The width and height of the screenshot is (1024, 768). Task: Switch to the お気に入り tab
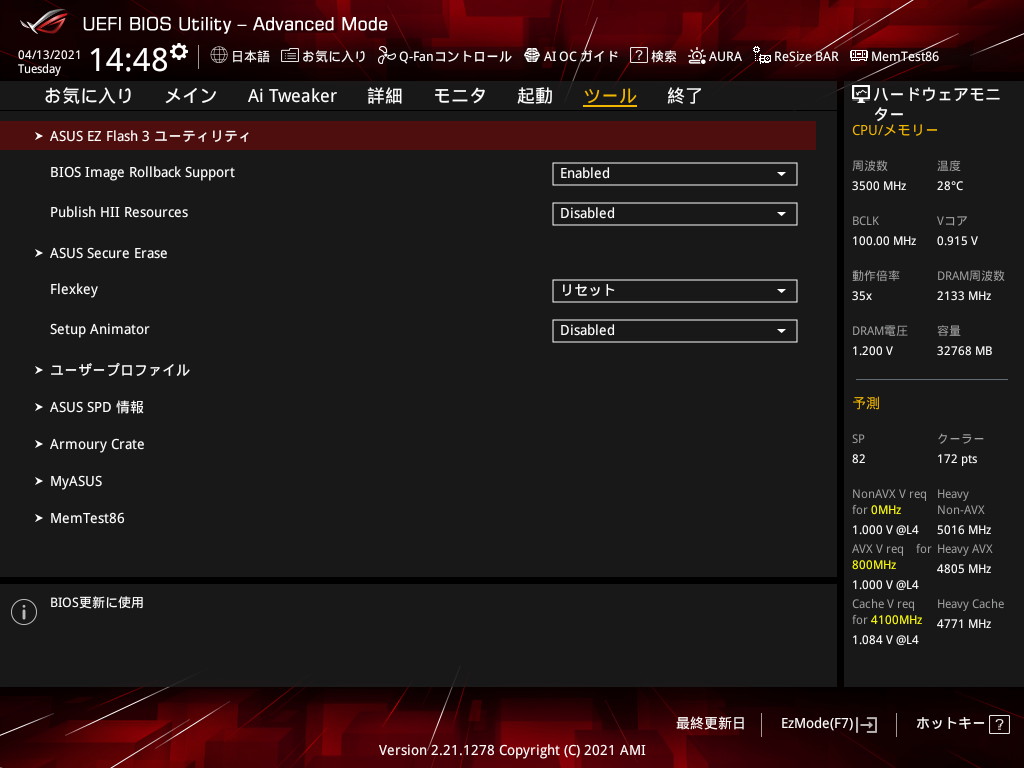tap(88, 96)
